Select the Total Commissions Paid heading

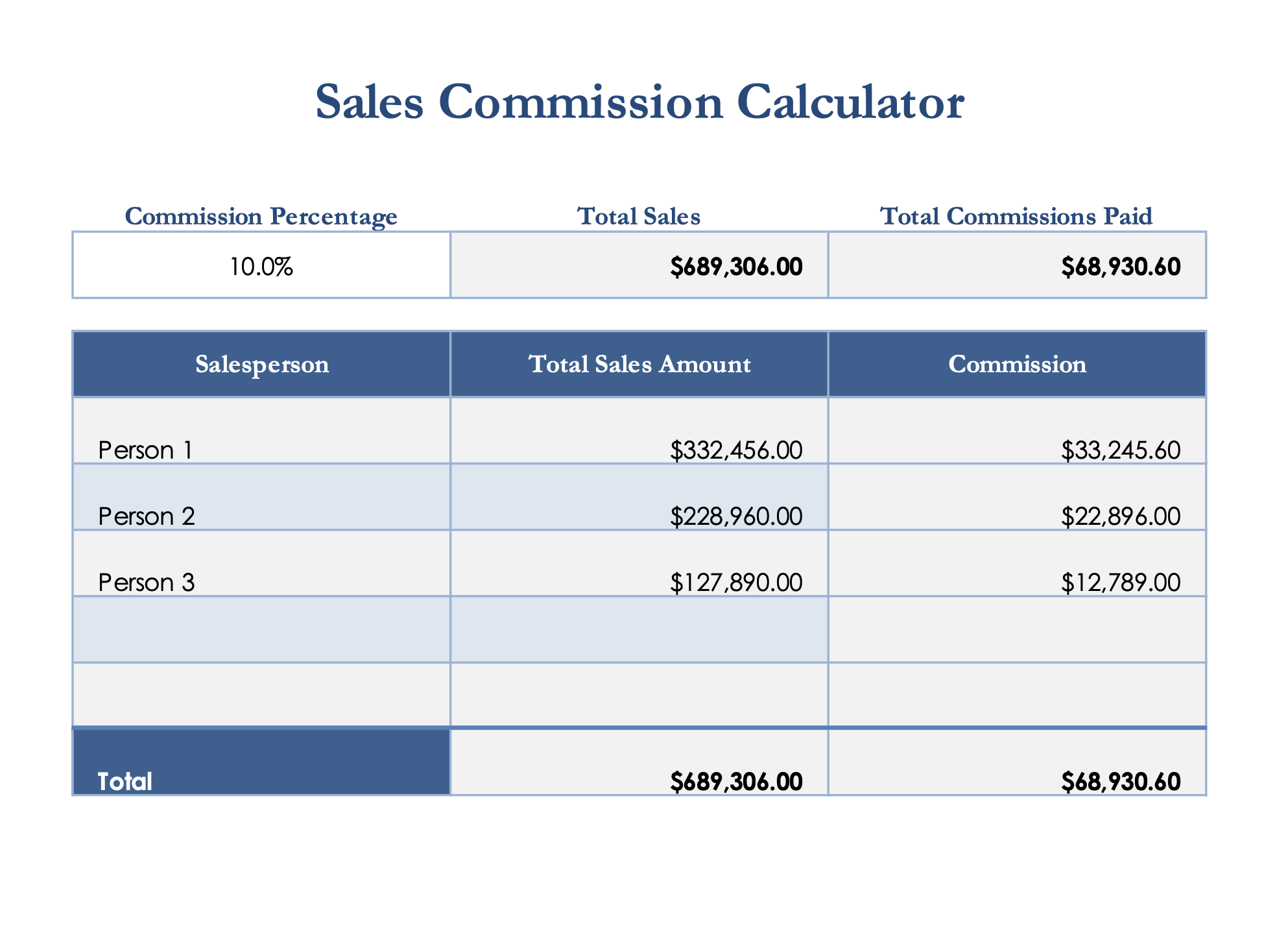tap(1016, 216)
